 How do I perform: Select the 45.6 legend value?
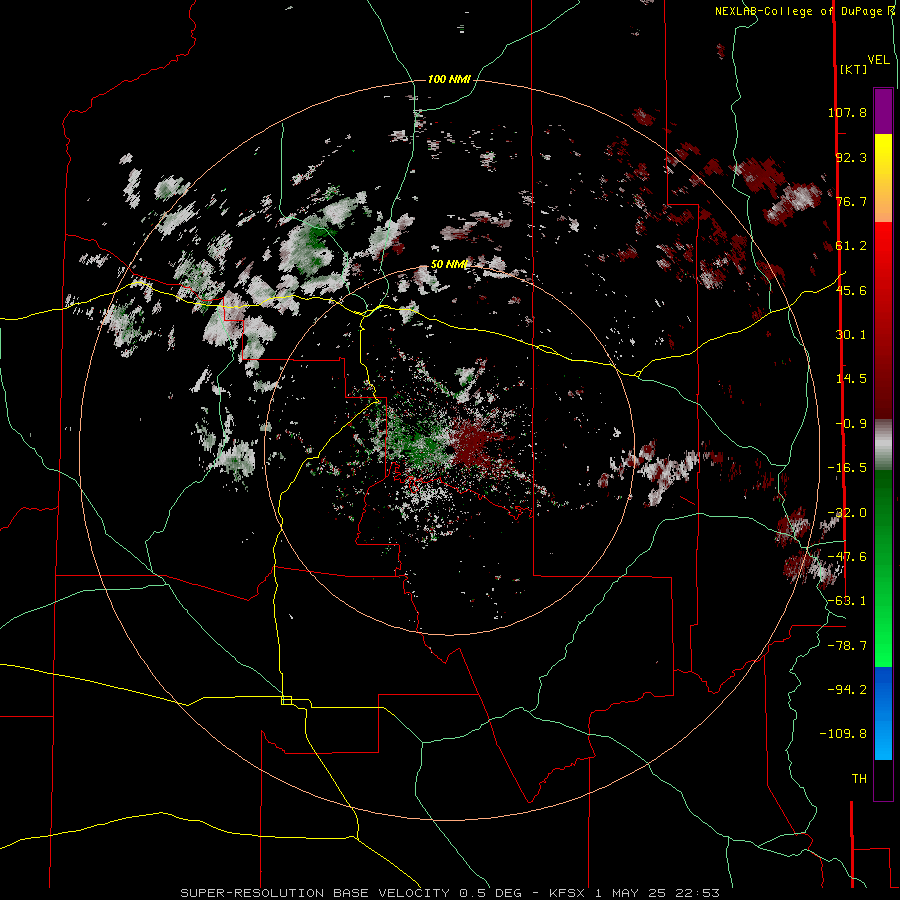(x=851, y=290)
